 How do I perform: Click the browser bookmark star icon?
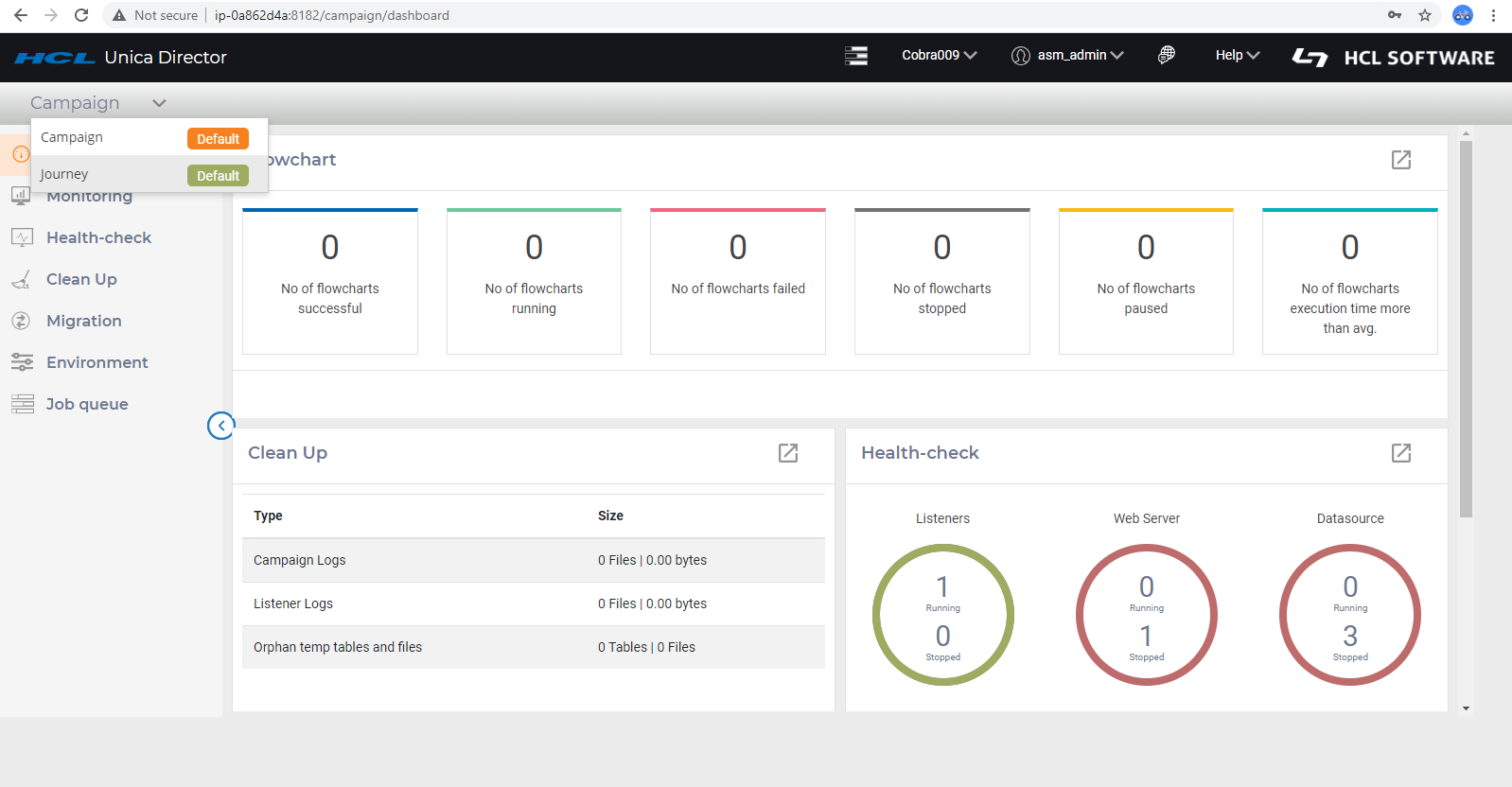(1424, 15)
